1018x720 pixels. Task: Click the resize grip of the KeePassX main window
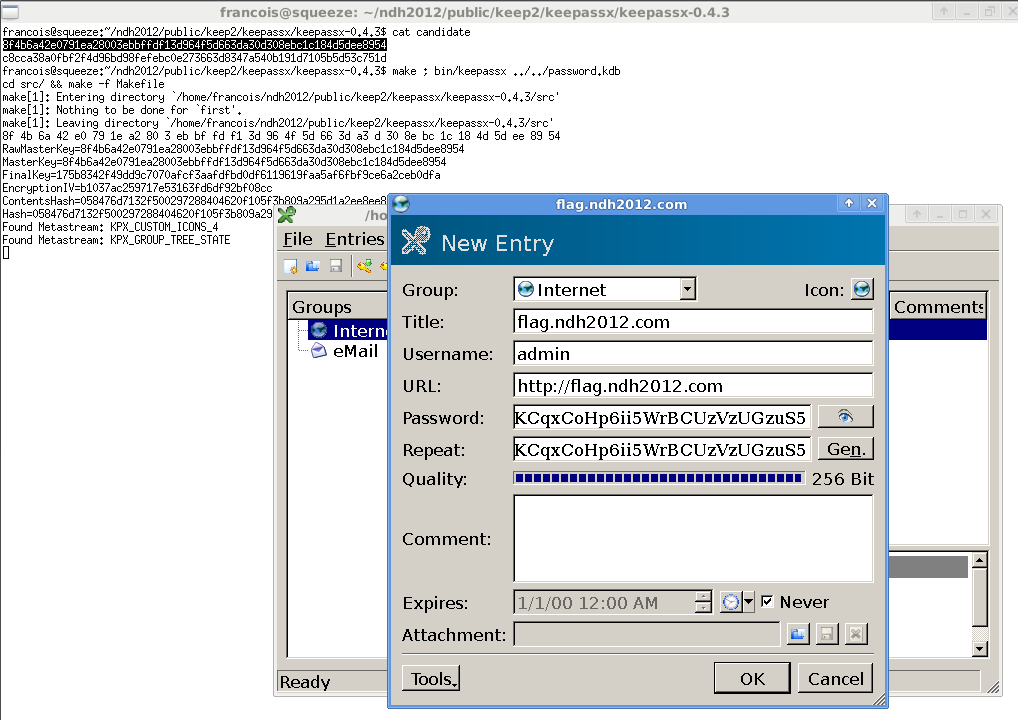tap(993, 688)
